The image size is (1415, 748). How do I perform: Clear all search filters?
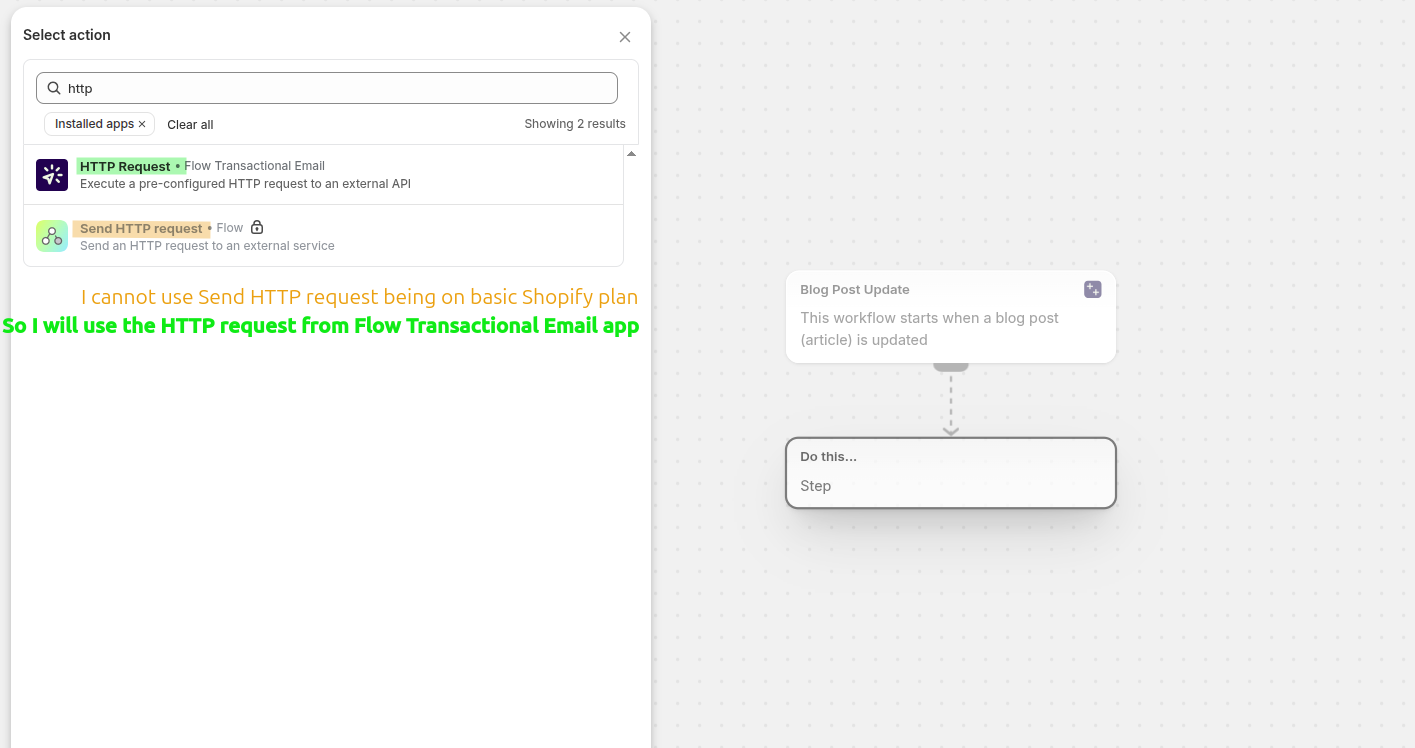coord(190,125)
